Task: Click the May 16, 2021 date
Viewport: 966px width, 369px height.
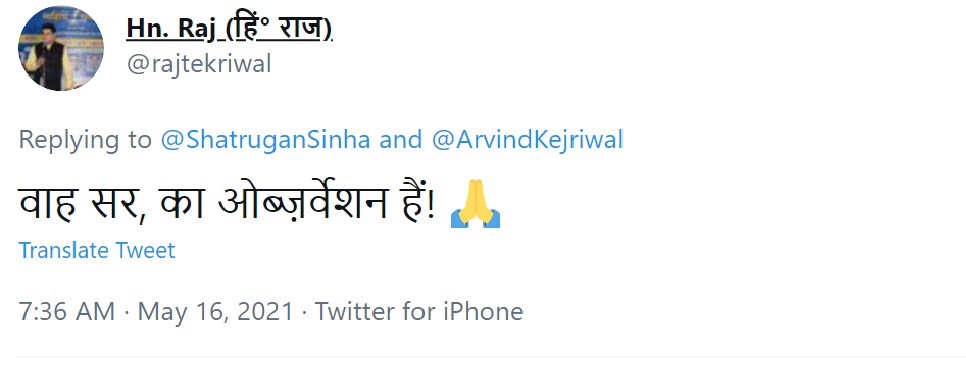Action: pyautogui.click(x=216, y=312)
